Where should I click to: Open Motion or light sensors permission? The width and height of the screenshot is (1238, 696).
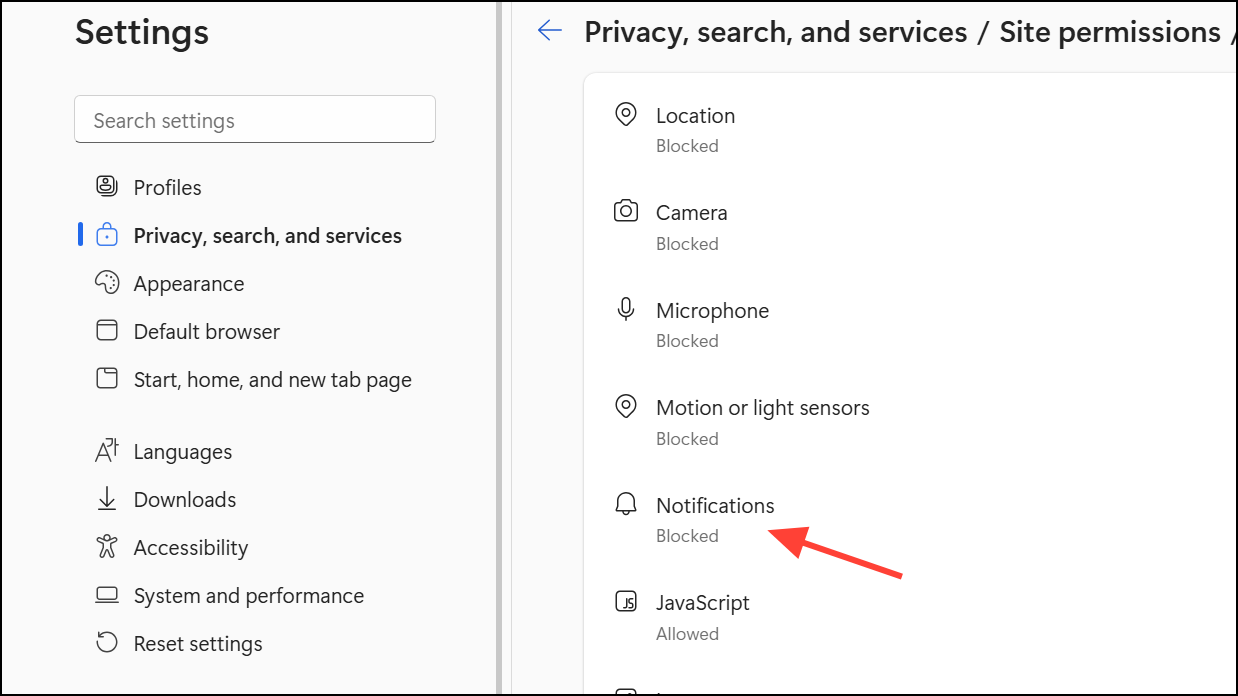point(762,408)
